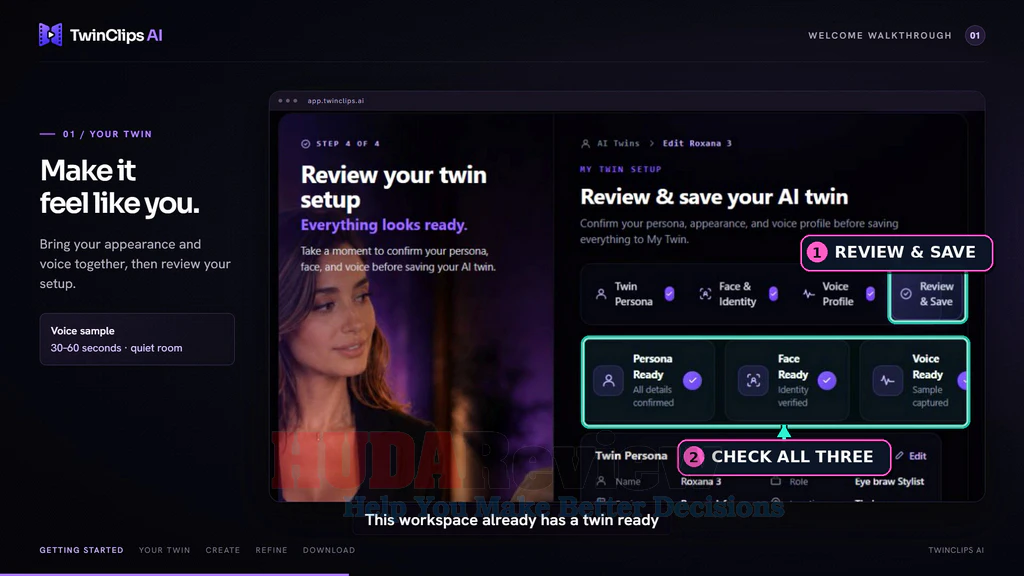Toggle the Twin Persona step checkmark

click(x=669, y=294)
